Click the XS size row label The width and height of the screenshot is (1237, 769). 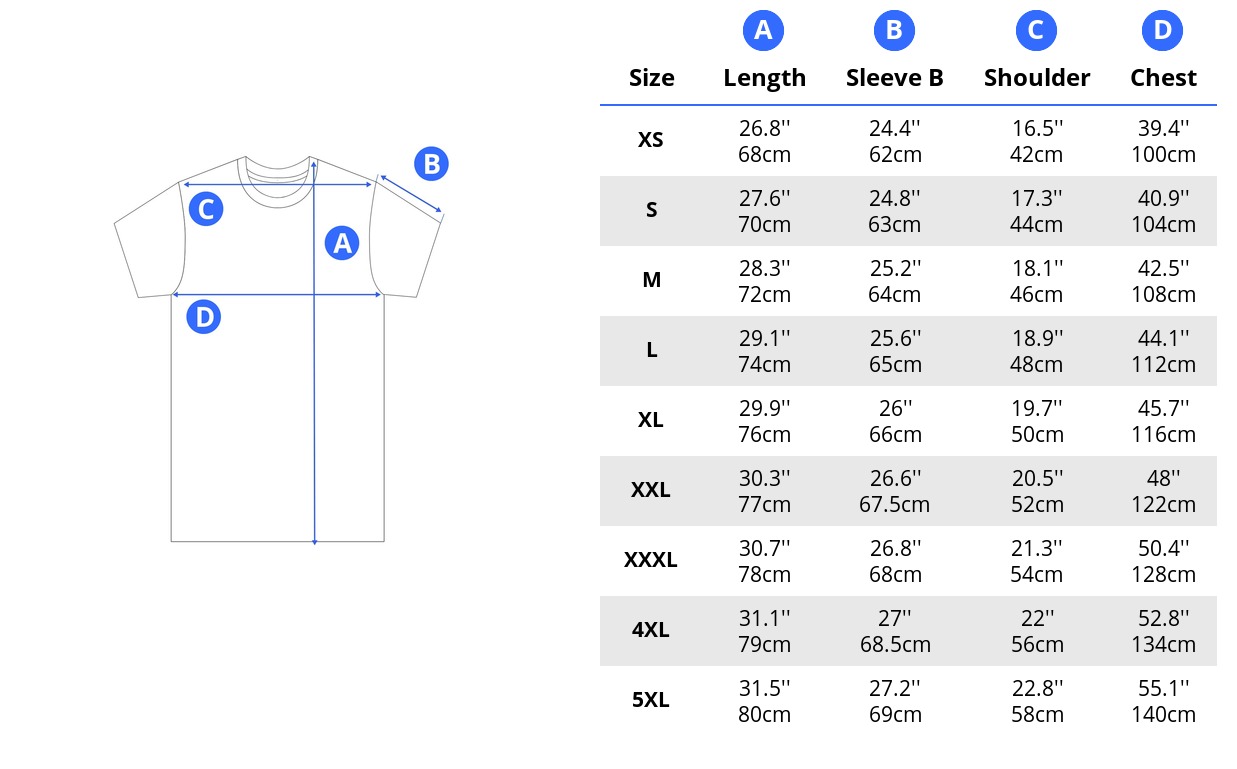click(x=651, y=140)
